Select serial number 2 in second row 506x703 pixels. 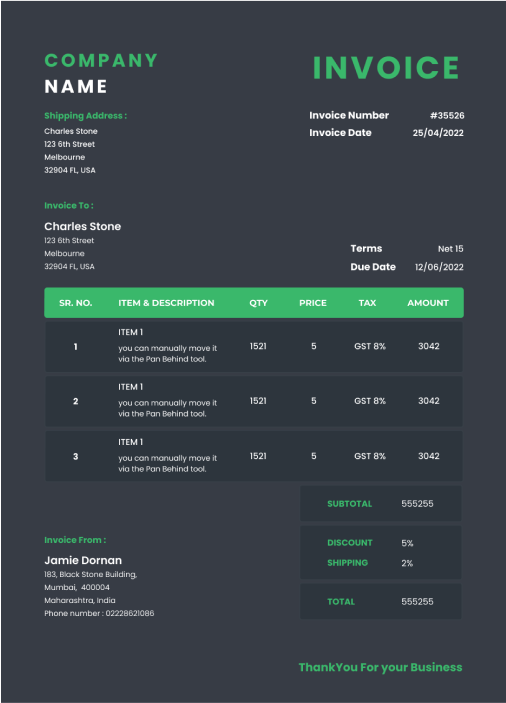[75, 401]
